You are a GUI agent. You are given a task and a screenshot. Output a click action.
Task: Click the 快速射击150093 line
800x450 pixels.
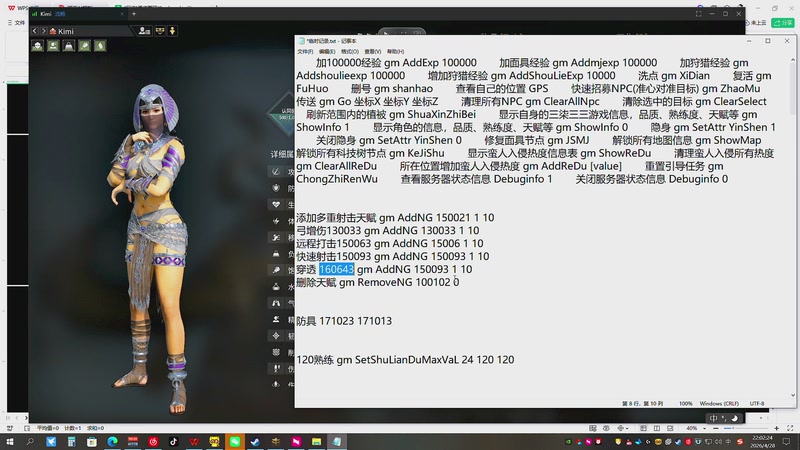point(392,256)
